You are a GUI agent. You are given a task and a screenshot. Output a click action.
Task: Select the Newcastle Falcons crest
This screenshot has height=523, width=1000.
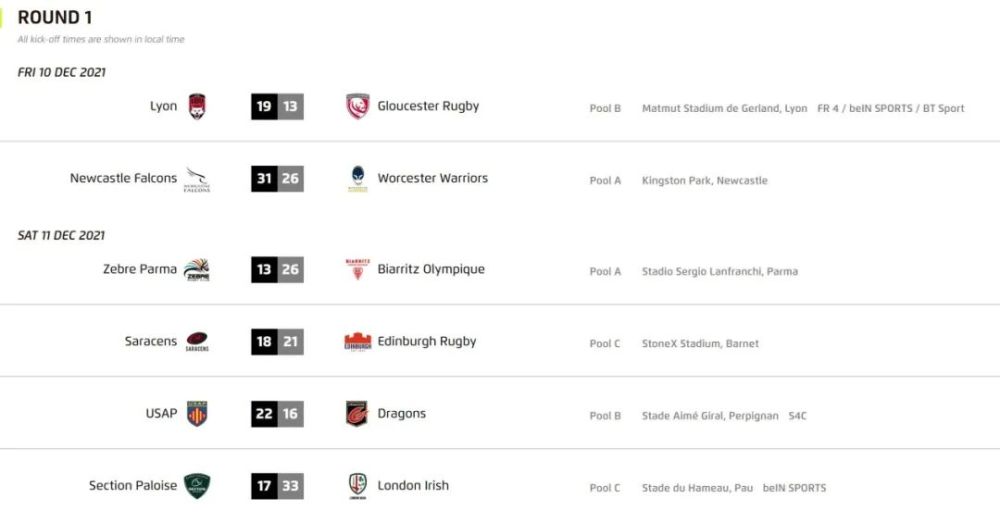point(197,179)
